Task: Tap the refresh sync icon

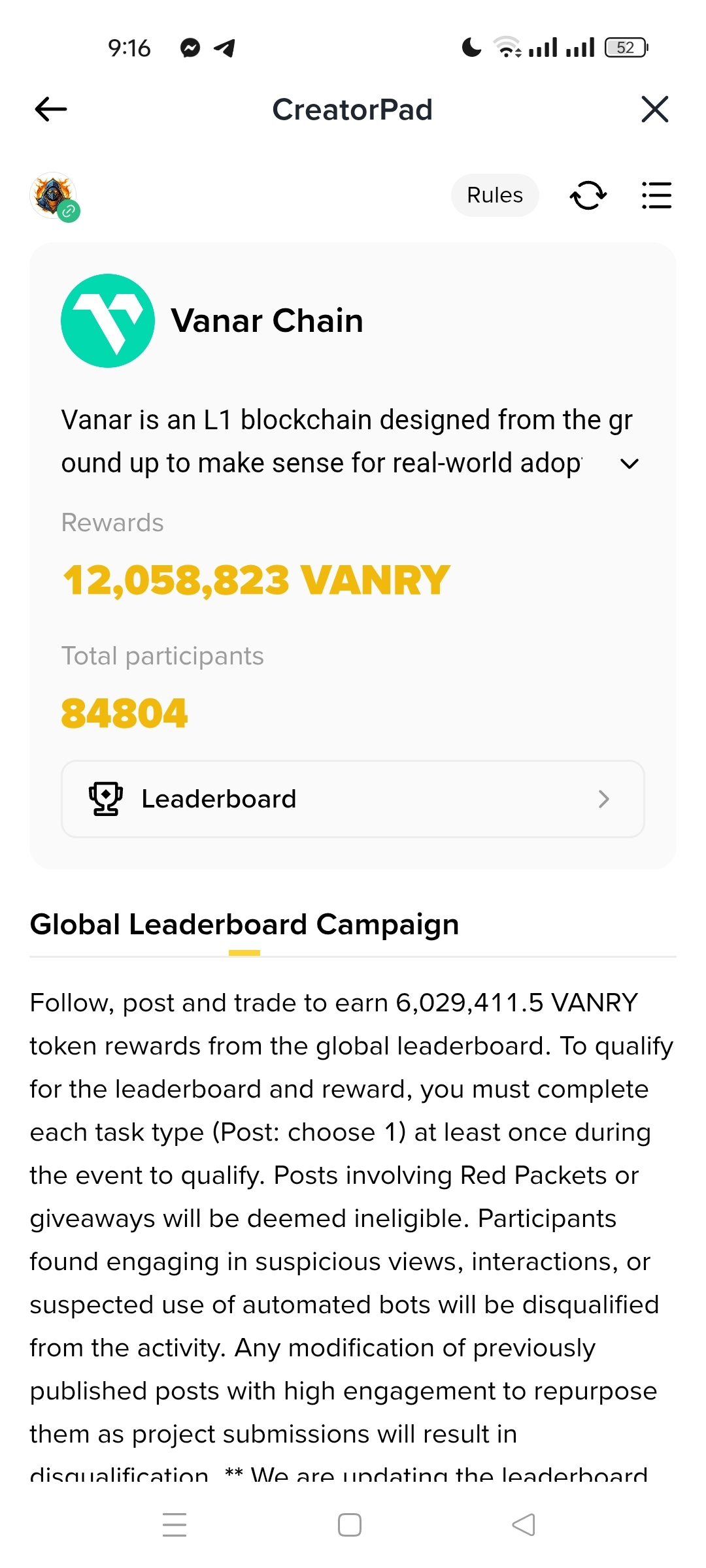Action: (588, 195)
